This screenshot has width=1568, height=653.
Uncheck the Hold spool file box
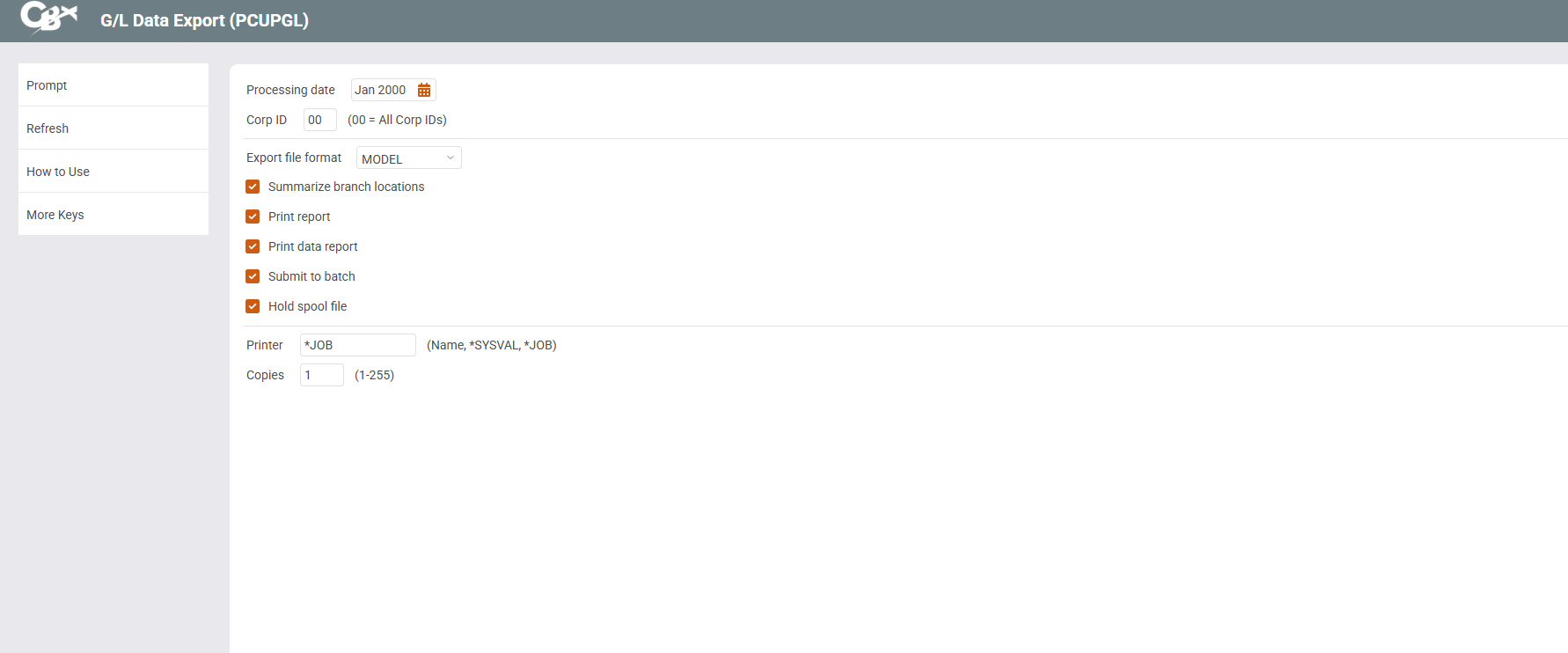tap(253, 306)
